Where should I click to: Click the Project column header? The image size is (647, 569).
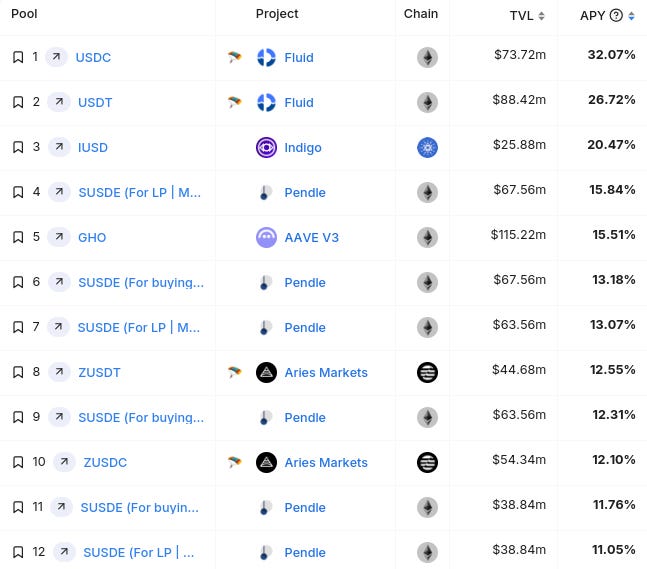277,14
